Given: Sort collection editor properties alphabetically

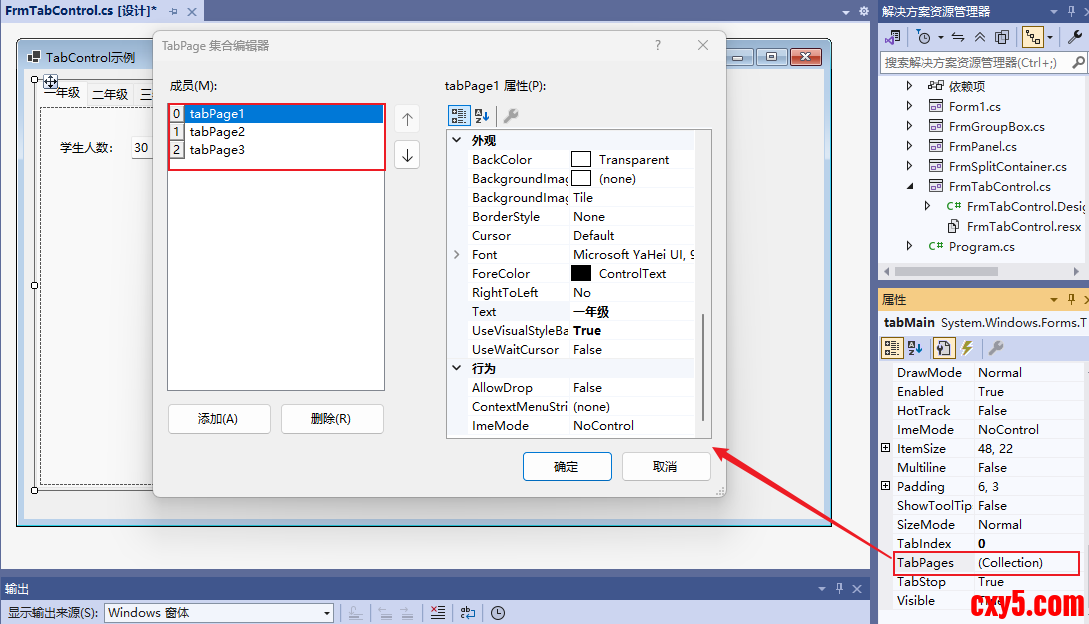Looking at the screenshot, I should (x=482, y=115).
